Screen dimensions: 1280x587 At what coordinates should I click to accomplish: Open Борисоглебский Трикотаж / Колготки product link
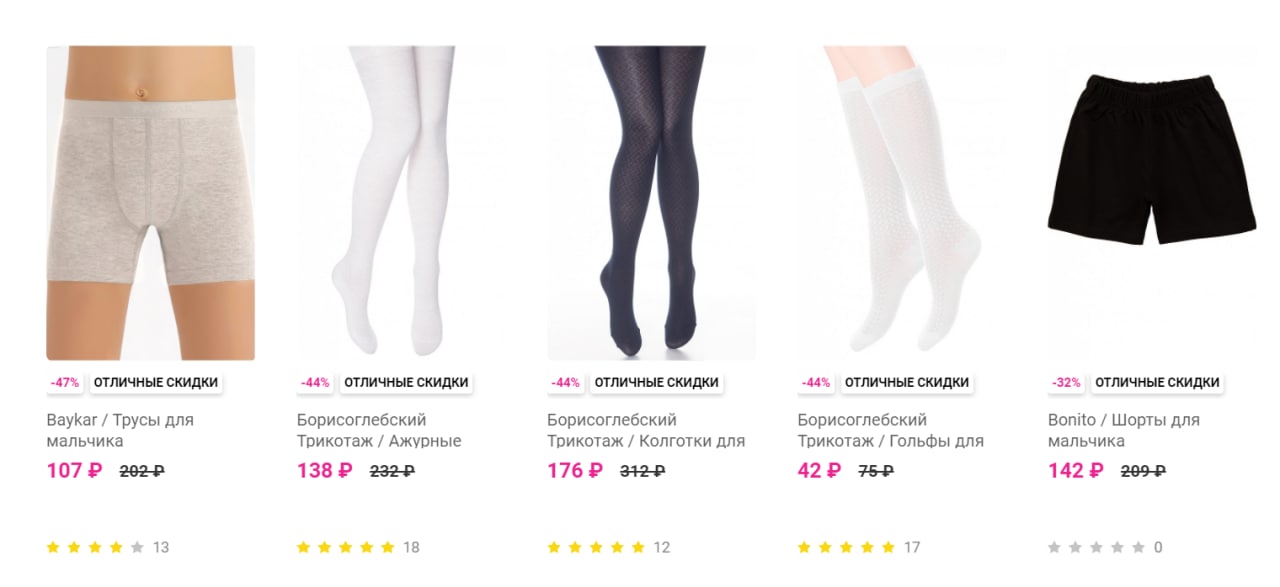tap(646, 430)
